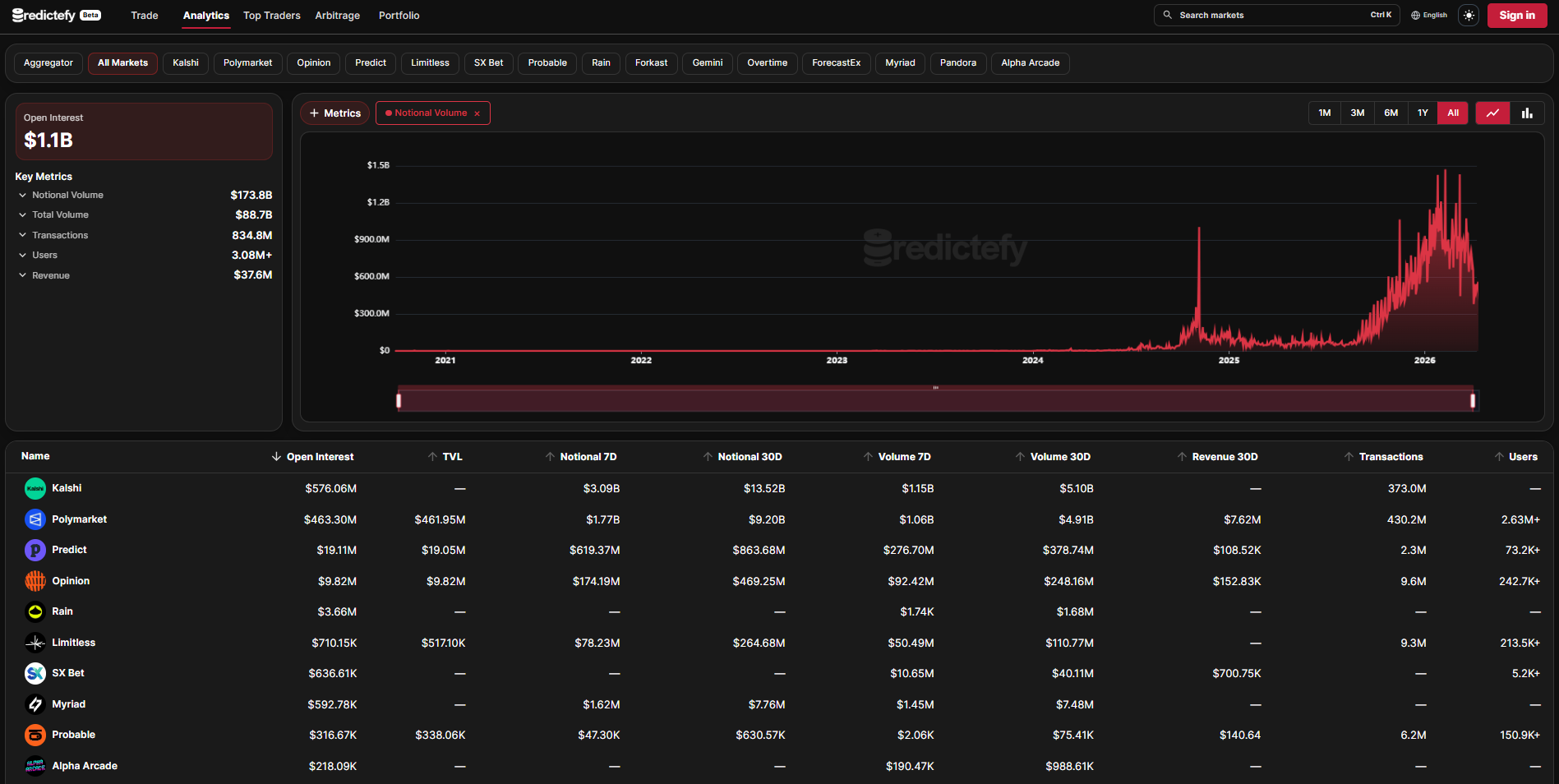Viewport: 1559px width, 784px height.
Task: Select the 1M time range
Action: (x=1325, y=113)
